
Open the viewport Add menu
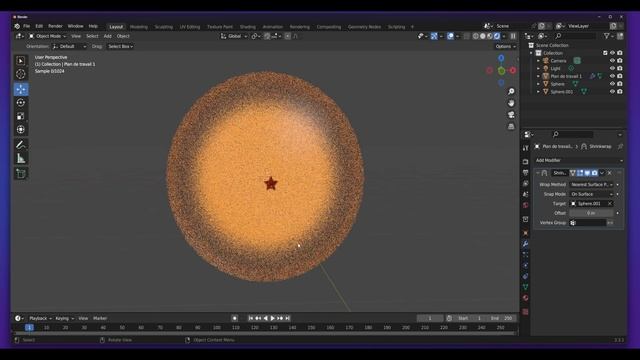(x=107, y=36)
